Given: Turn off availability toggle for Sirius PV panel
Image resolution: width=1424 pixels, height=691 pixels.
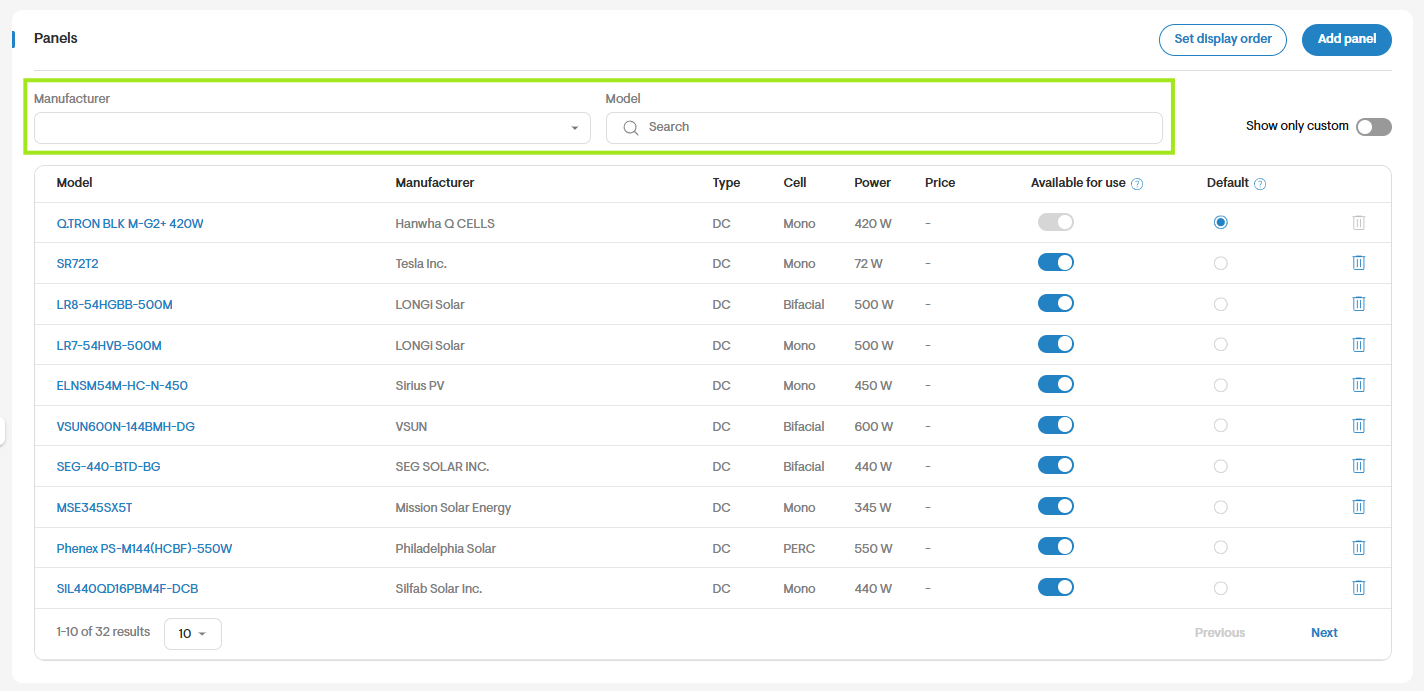Looking at the screenshot, I should [1056, 384].
